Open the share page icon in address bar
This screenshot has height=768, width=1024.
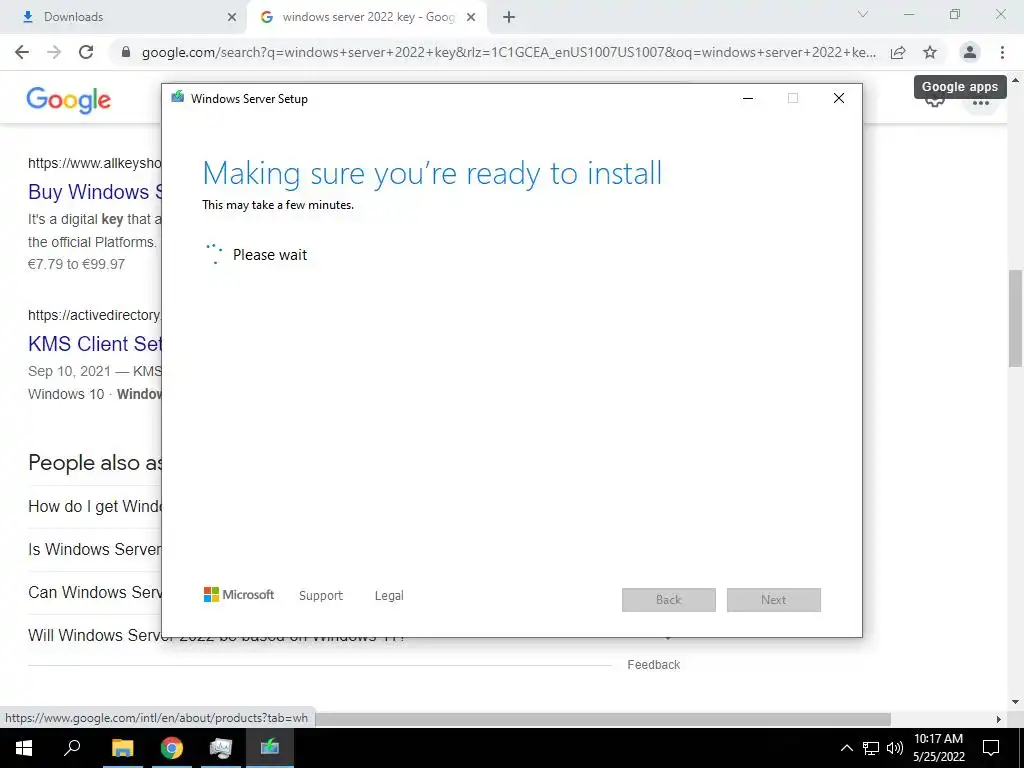tap(898, 52)
